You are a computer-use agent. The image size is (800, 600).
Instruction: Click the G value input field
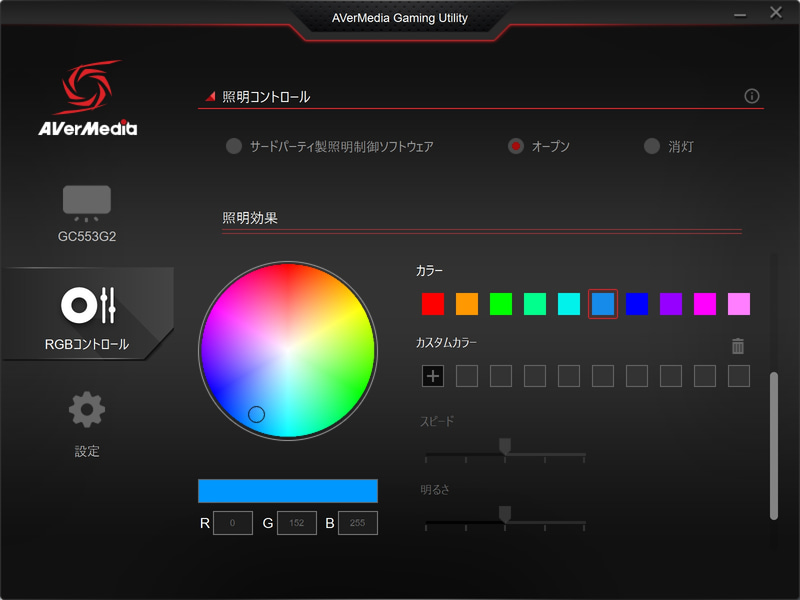(297, 522)
